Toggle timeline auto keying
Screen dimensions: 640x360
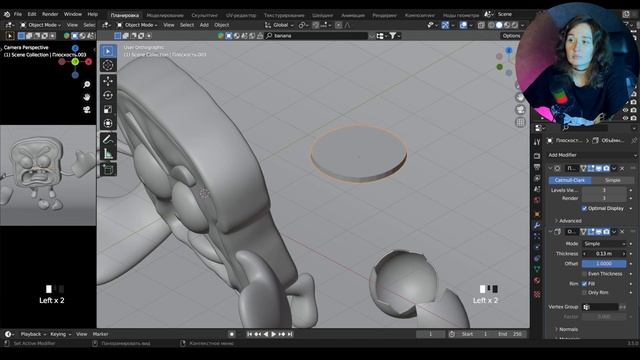(x=232, y=334)
